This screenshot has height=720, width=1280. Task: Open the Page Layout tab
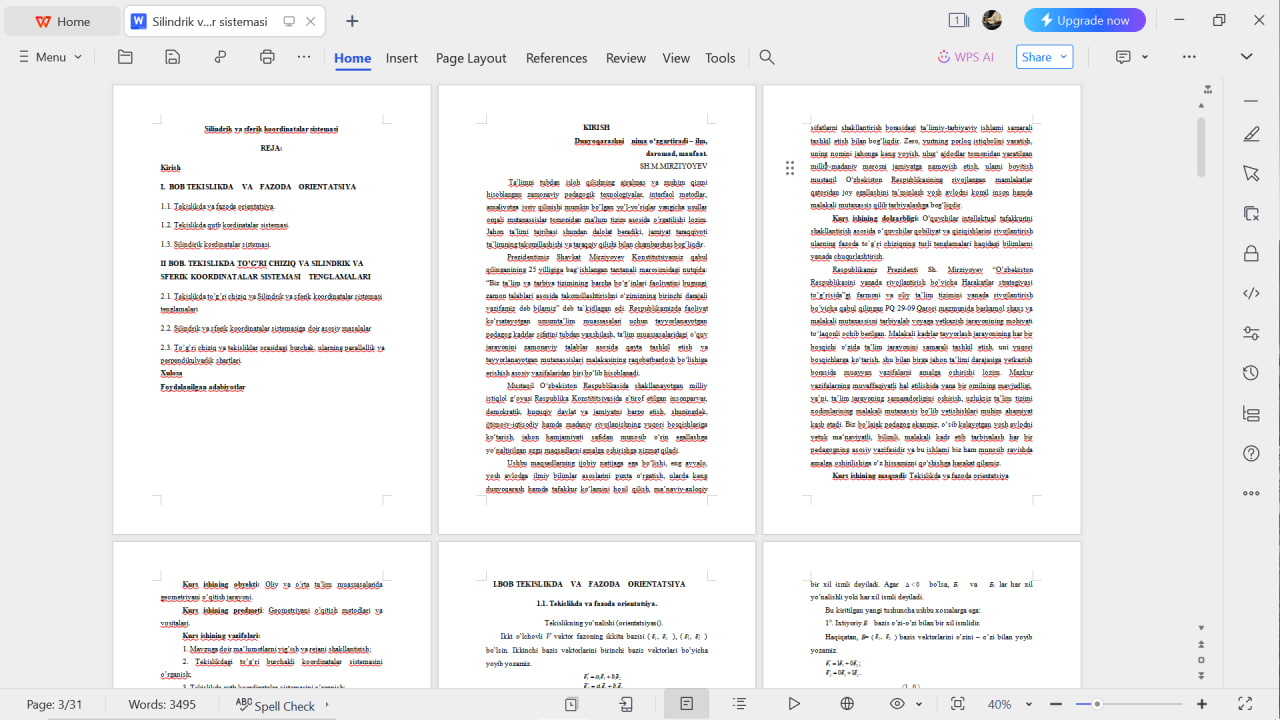[471, 58]
